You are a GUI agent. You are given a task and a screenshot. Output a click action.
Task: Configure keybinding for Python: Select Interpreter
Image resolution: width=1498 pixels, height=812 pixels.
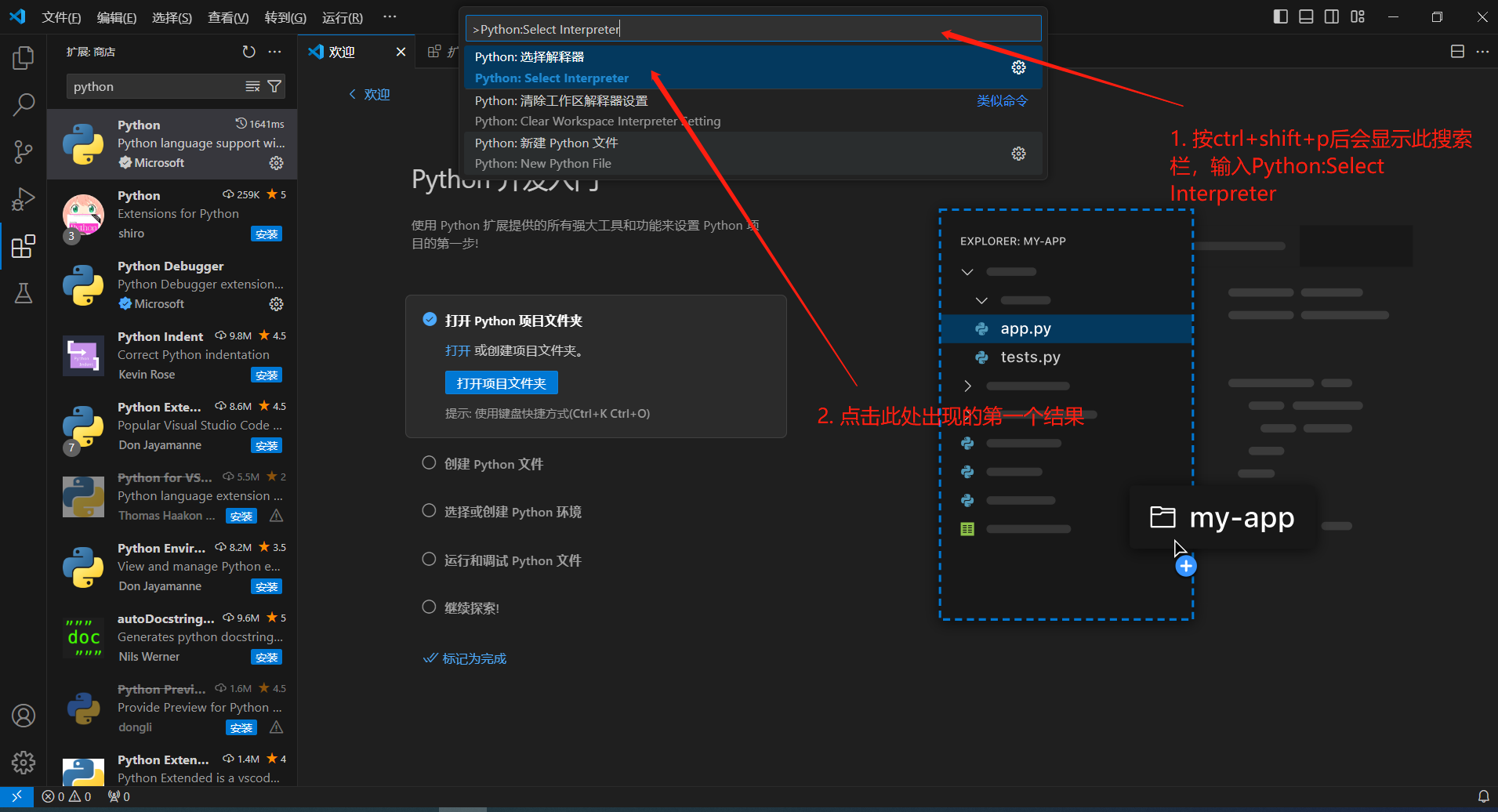[1018, 67]
